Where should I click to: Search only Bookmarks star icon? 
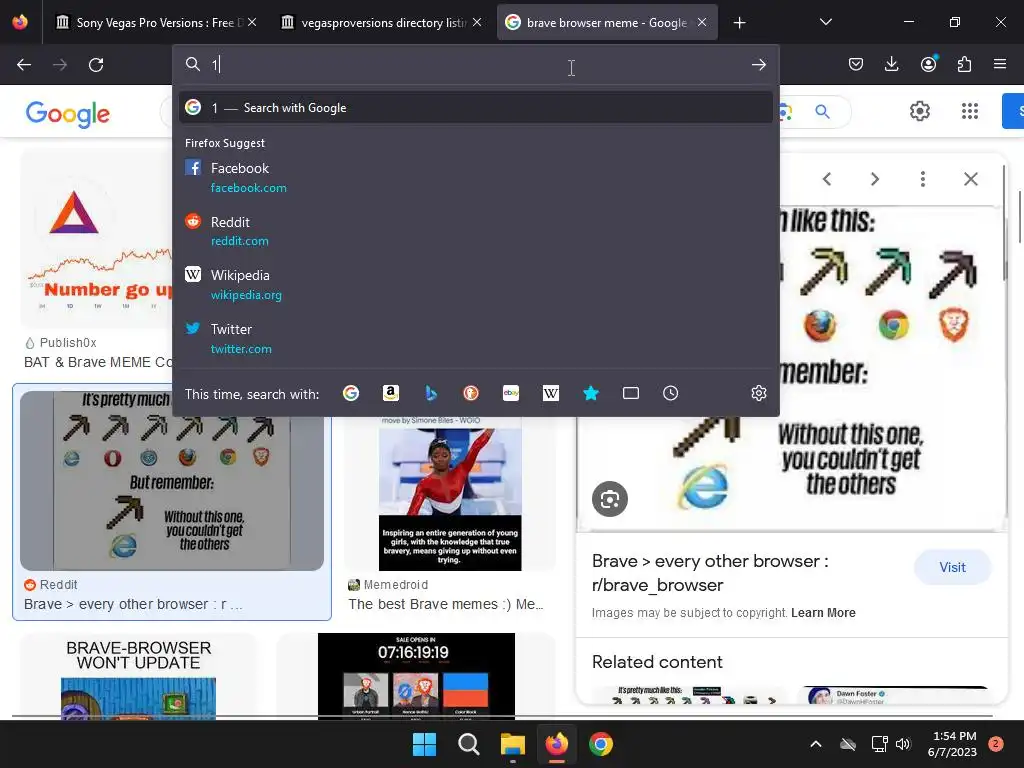[590, 393]
